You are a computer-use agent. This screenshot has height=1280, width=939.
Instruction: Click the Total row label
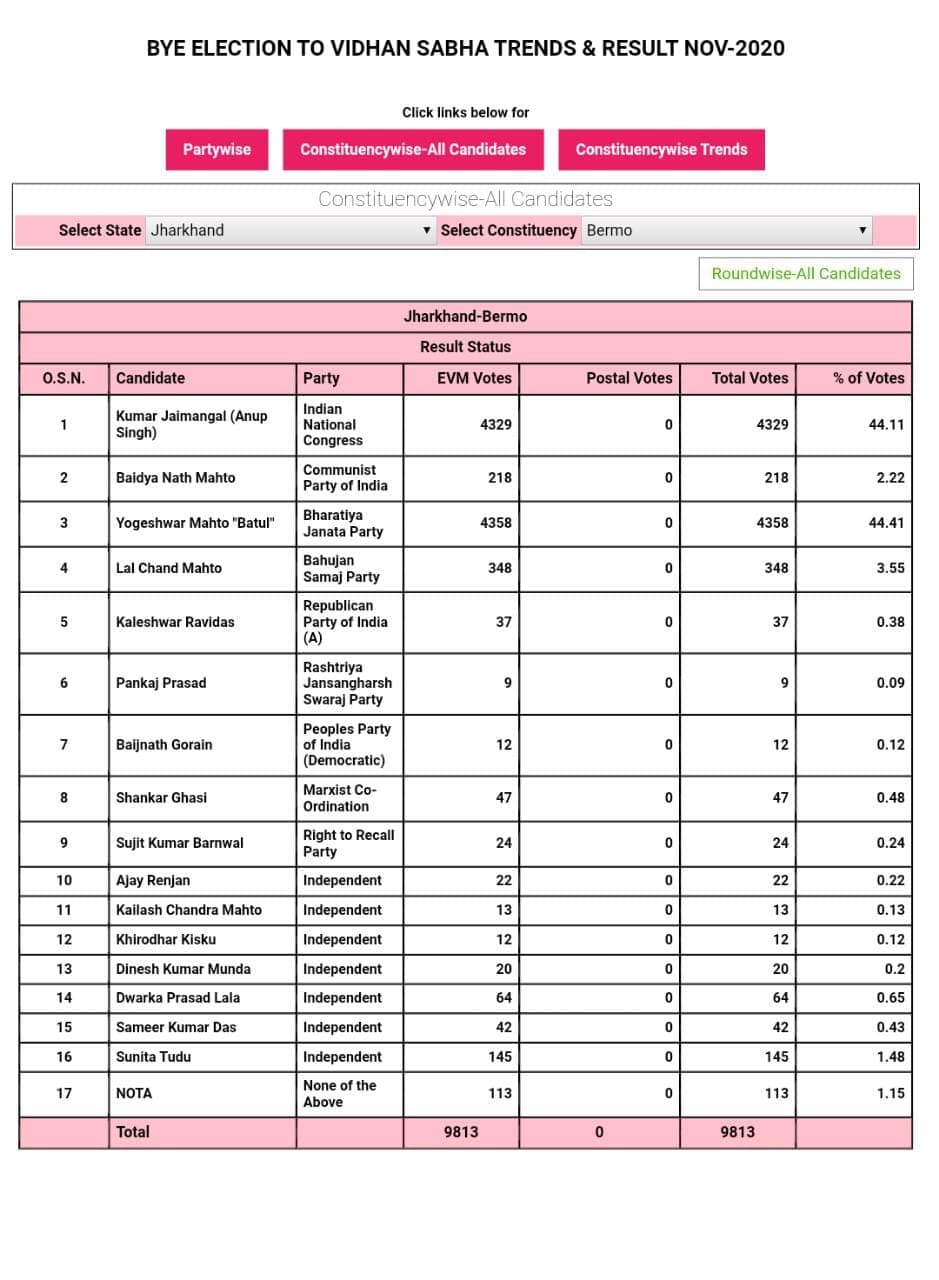133,1132
